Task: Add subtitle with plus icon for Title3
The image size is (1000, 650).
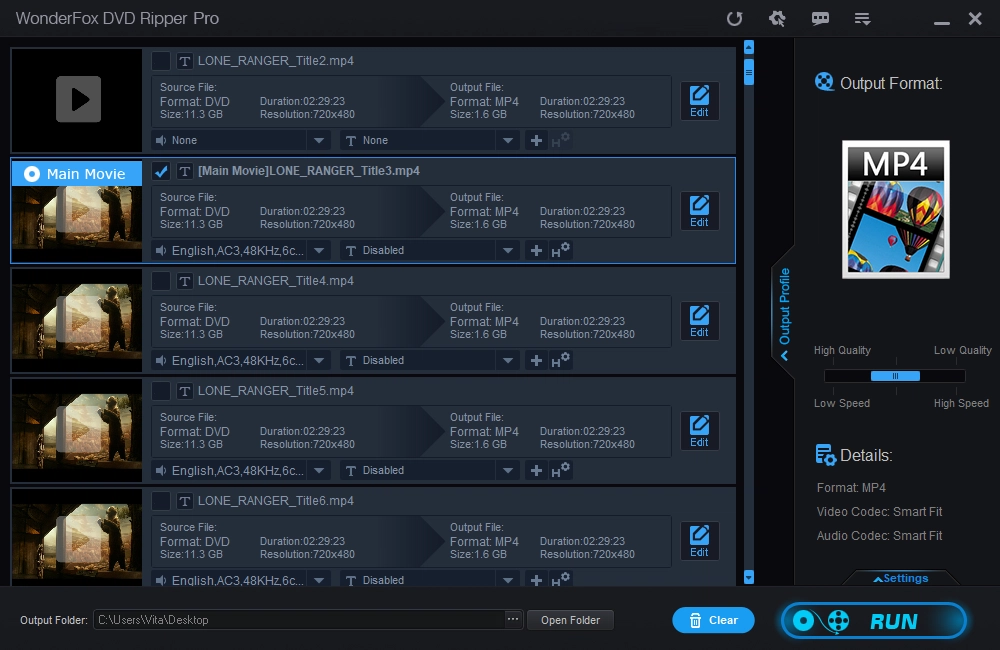Action: point(536,251)
